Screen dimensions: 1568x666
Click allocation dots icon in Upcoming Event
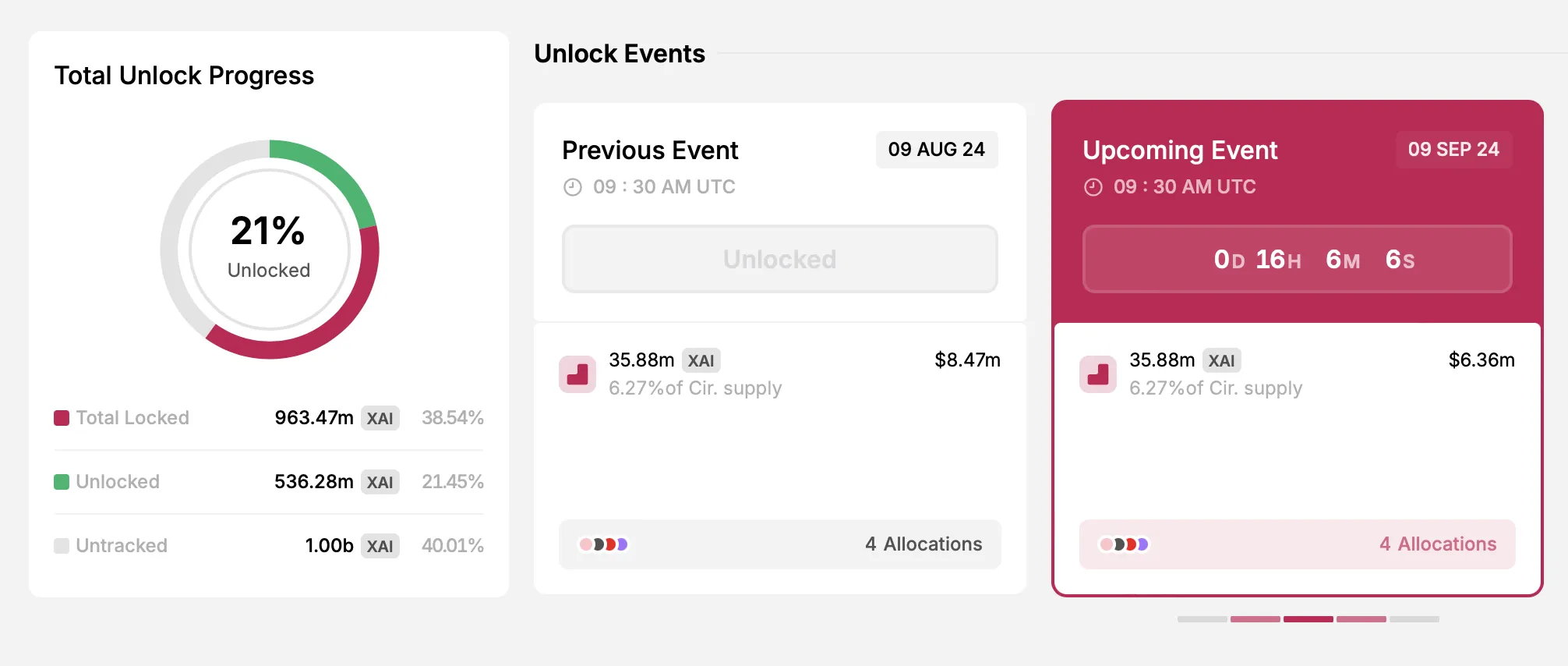coord(1124,544)
